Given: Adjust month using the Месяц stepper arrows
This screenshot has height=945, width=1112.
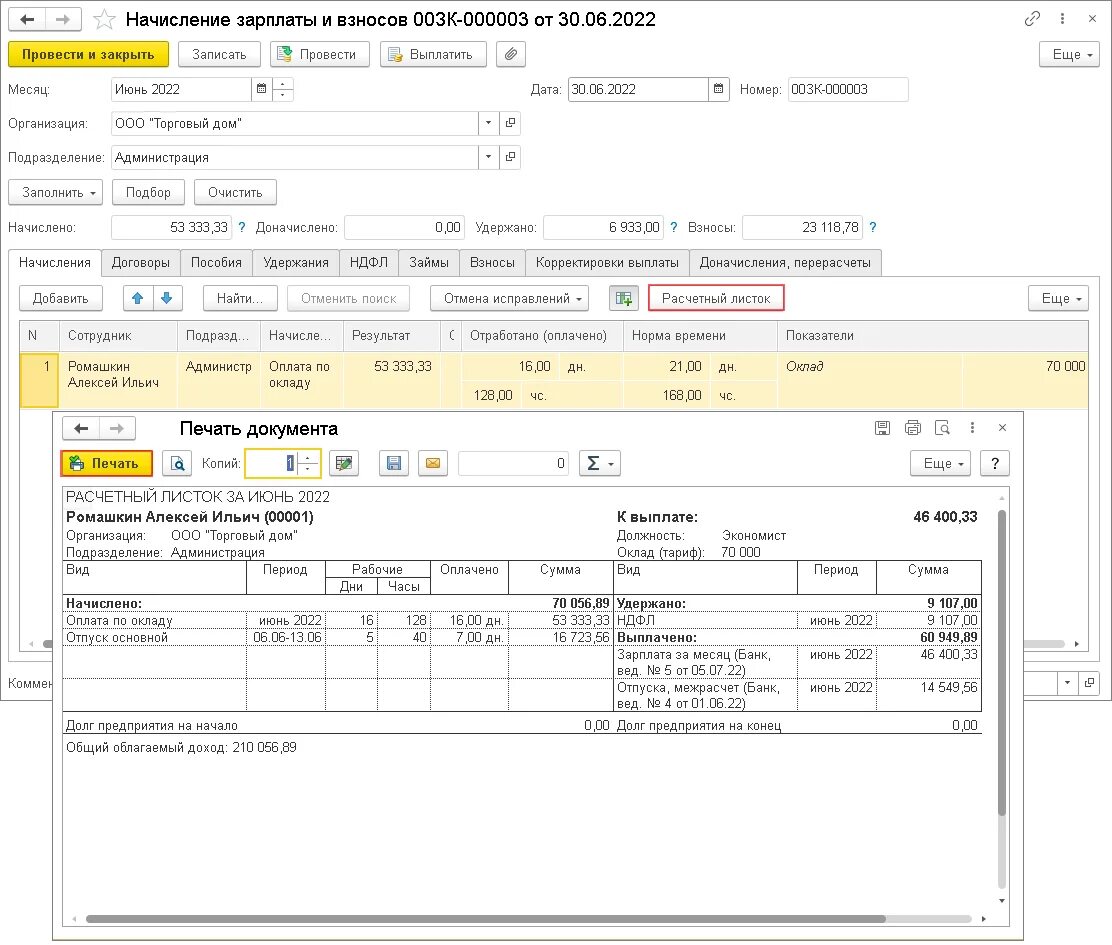Looking at the screenshot, I should (x=283, y=89).
